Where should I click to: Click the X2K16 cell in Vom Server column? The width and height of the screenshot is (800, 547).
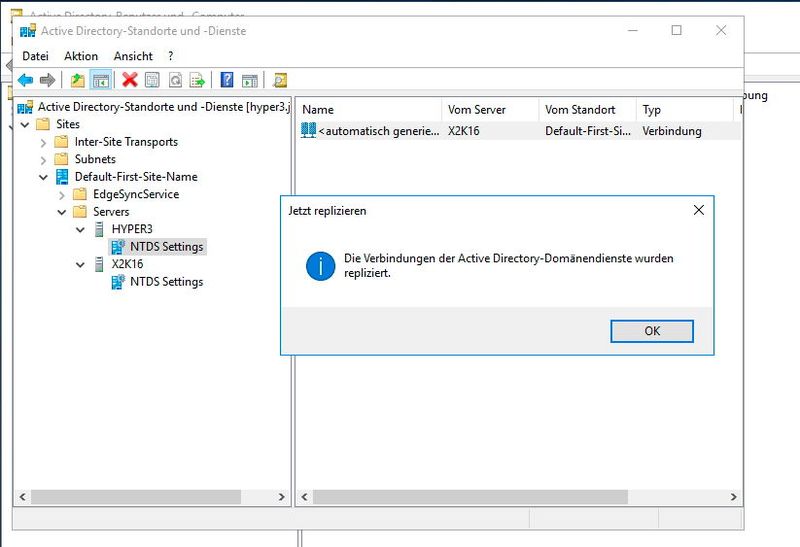click(x=464, y=131)
